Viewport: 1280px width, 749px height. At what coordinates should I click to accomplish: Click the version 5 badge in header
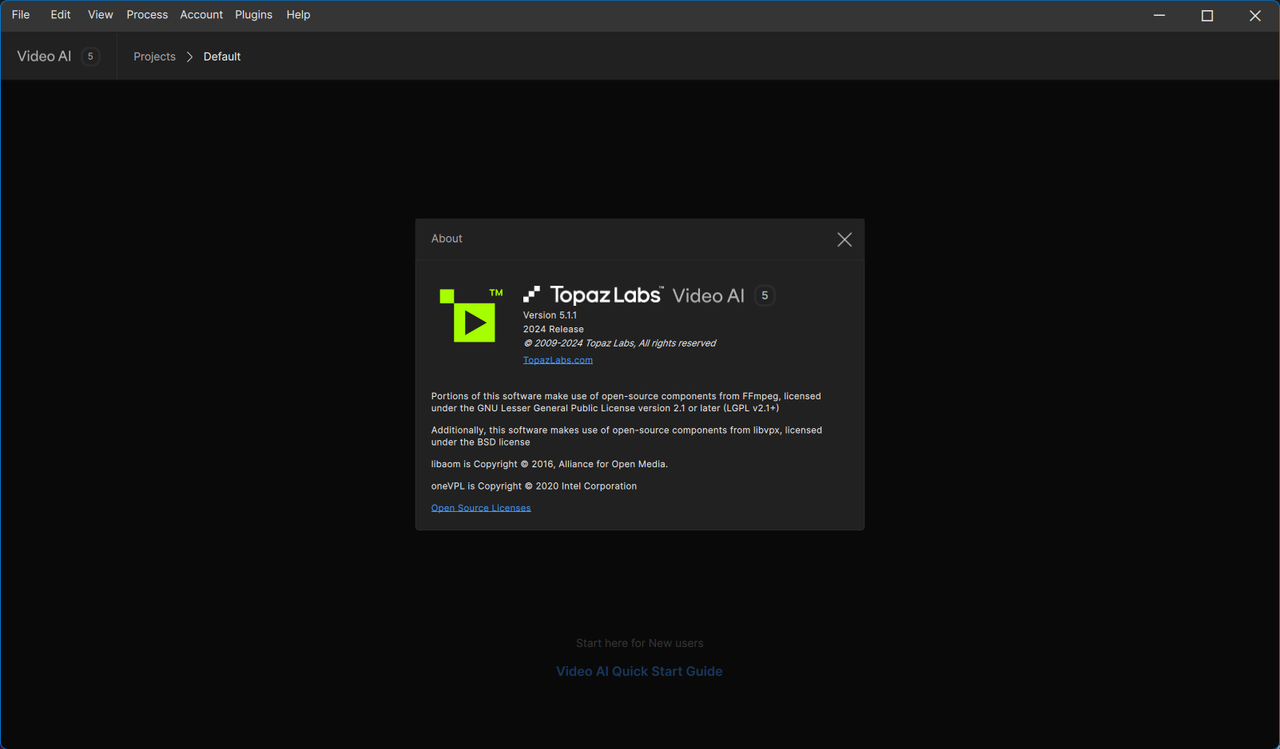pos(90,57)
